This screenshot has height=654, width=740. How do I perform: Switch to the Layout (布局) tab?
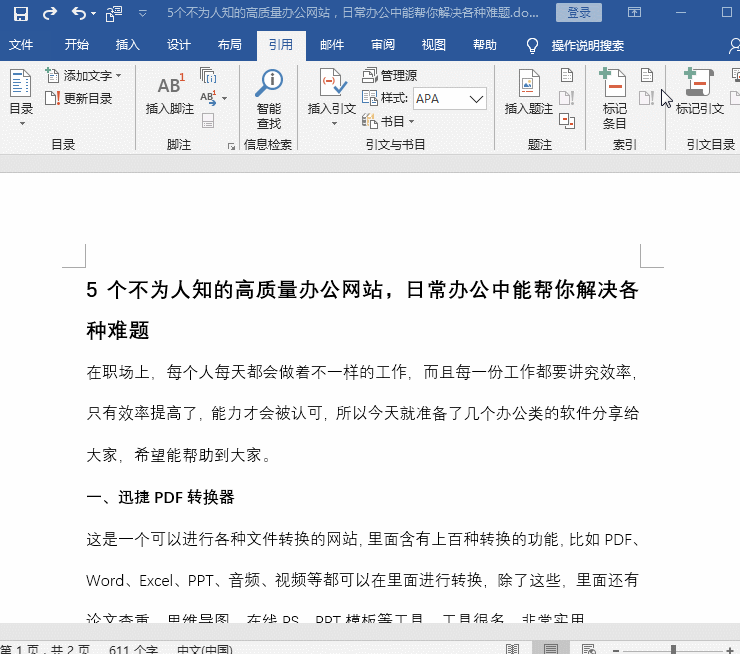click(x=229, y=45)
